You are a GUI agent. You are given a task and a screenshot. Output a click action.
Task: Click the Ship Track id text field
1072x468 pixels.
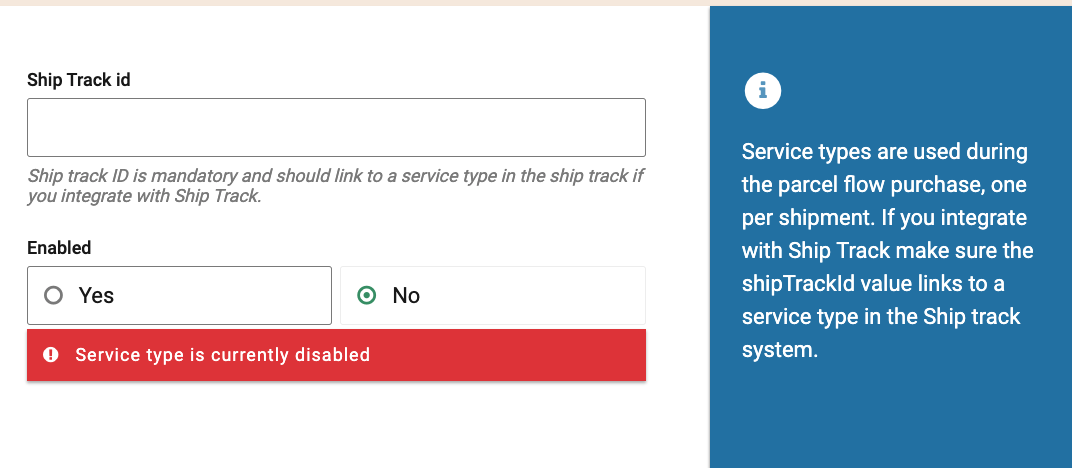pos(336,127)
